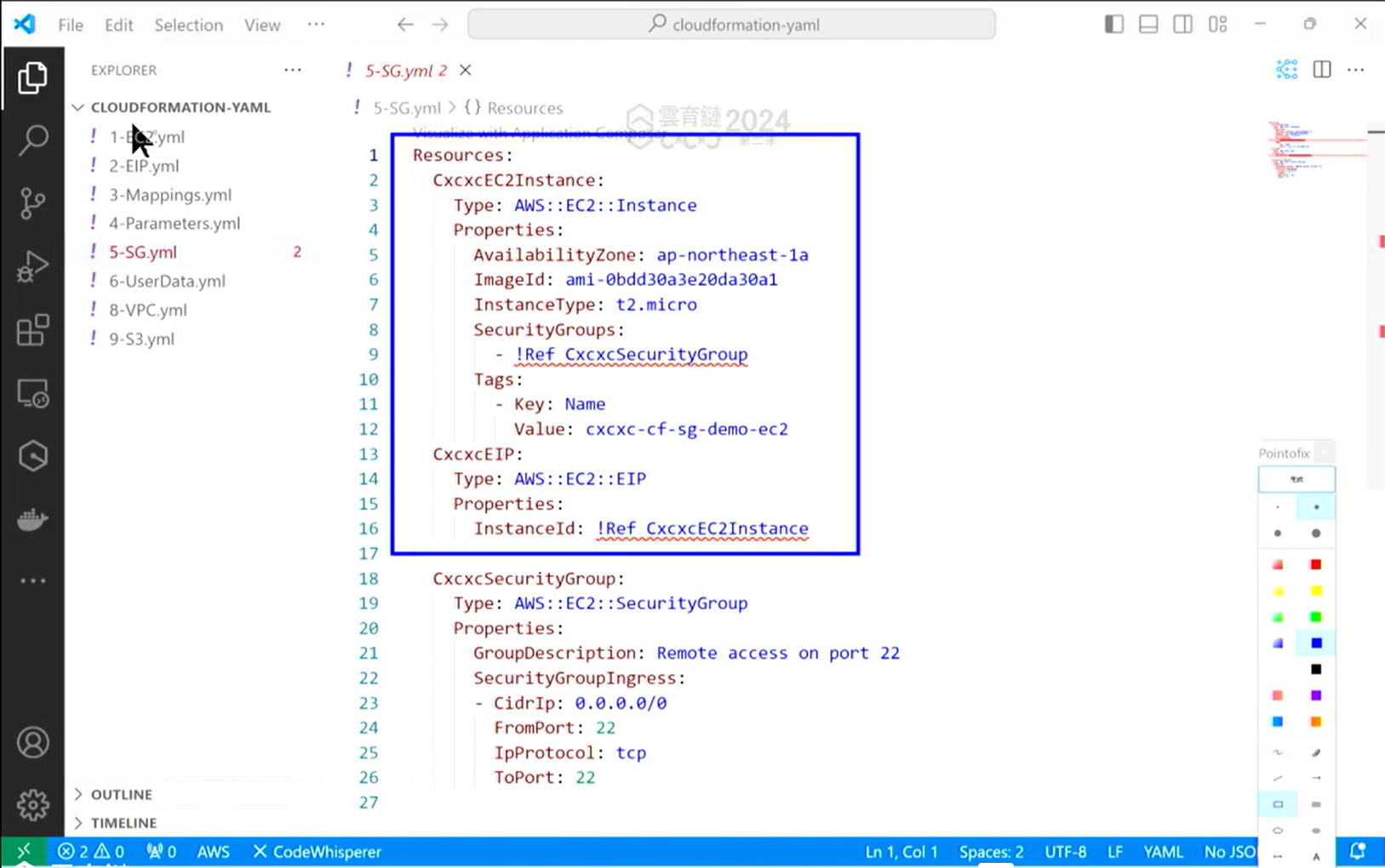
Task: Open the Extensions view
Action: coord(32,330)
